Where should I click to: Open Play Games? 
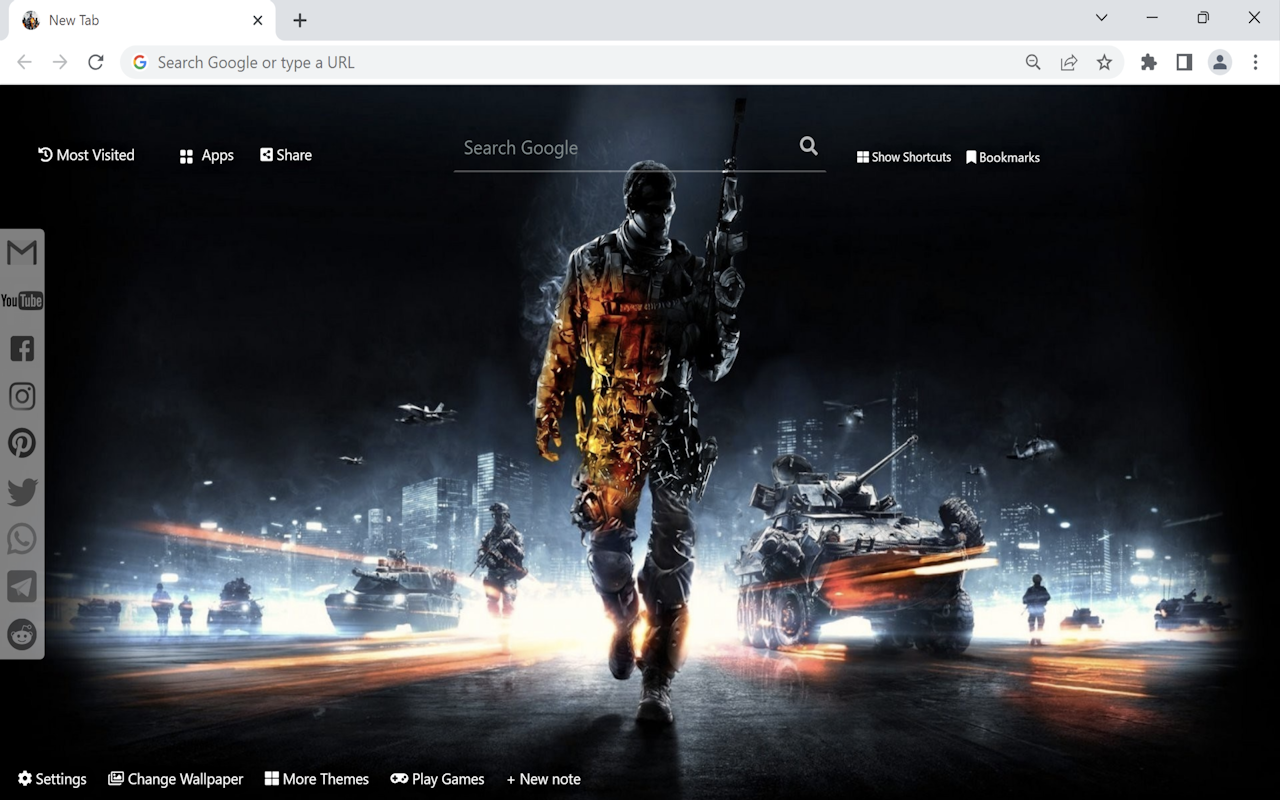pos(437,779)
